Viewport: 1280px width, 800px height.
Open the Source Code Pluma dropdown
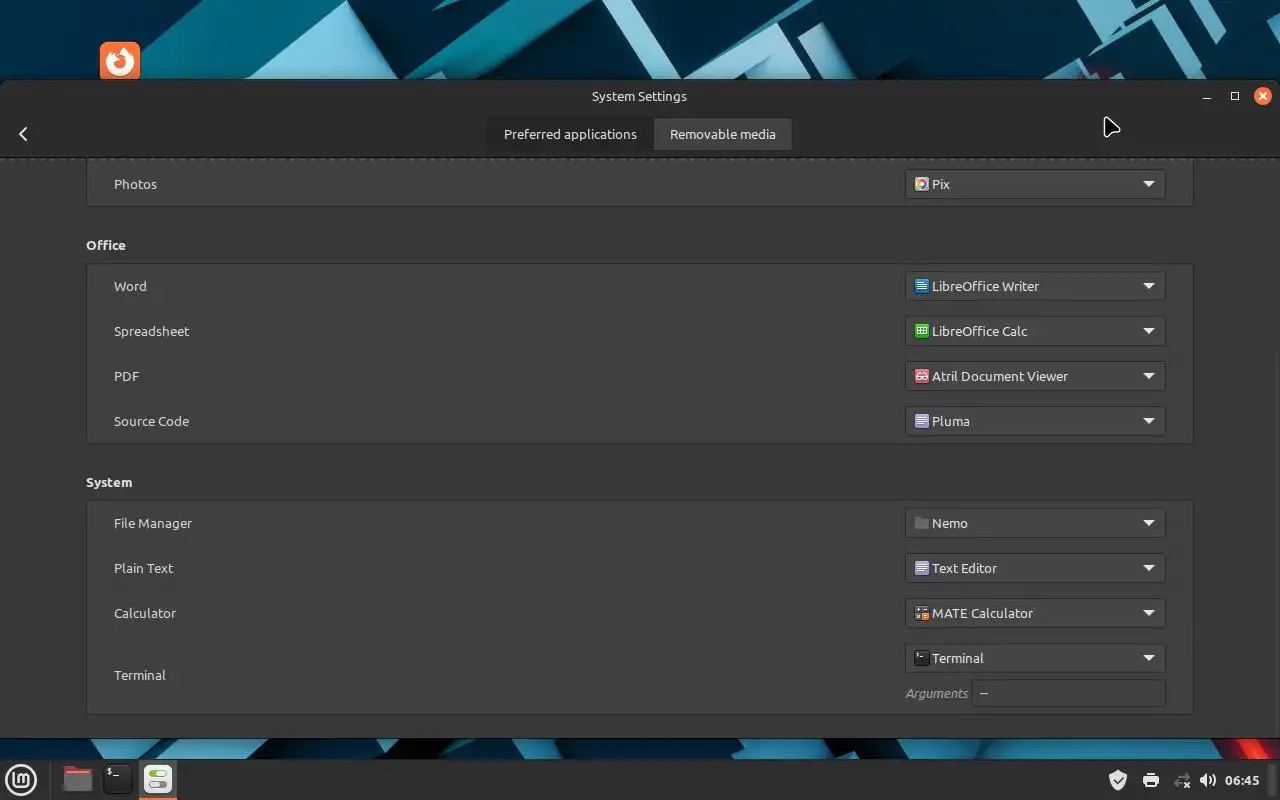coord(1035,421)
